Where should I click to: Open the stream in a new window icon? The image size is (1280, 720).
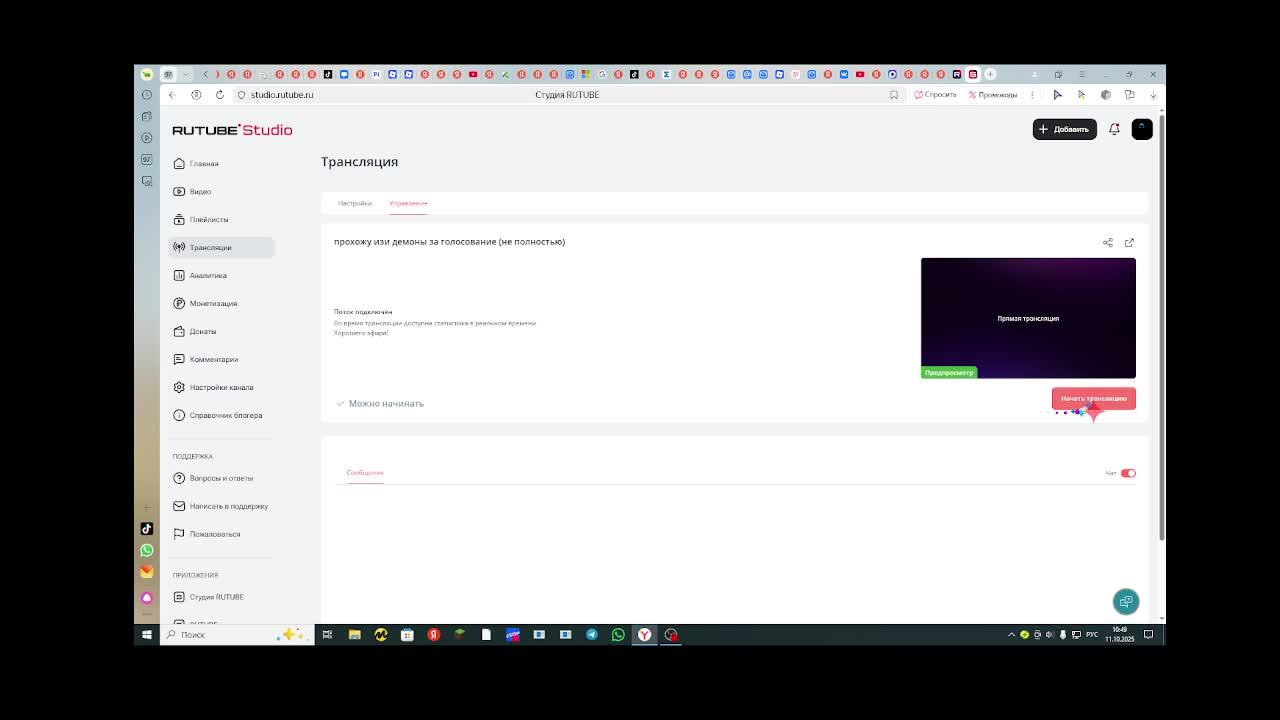click(1129, 243)
